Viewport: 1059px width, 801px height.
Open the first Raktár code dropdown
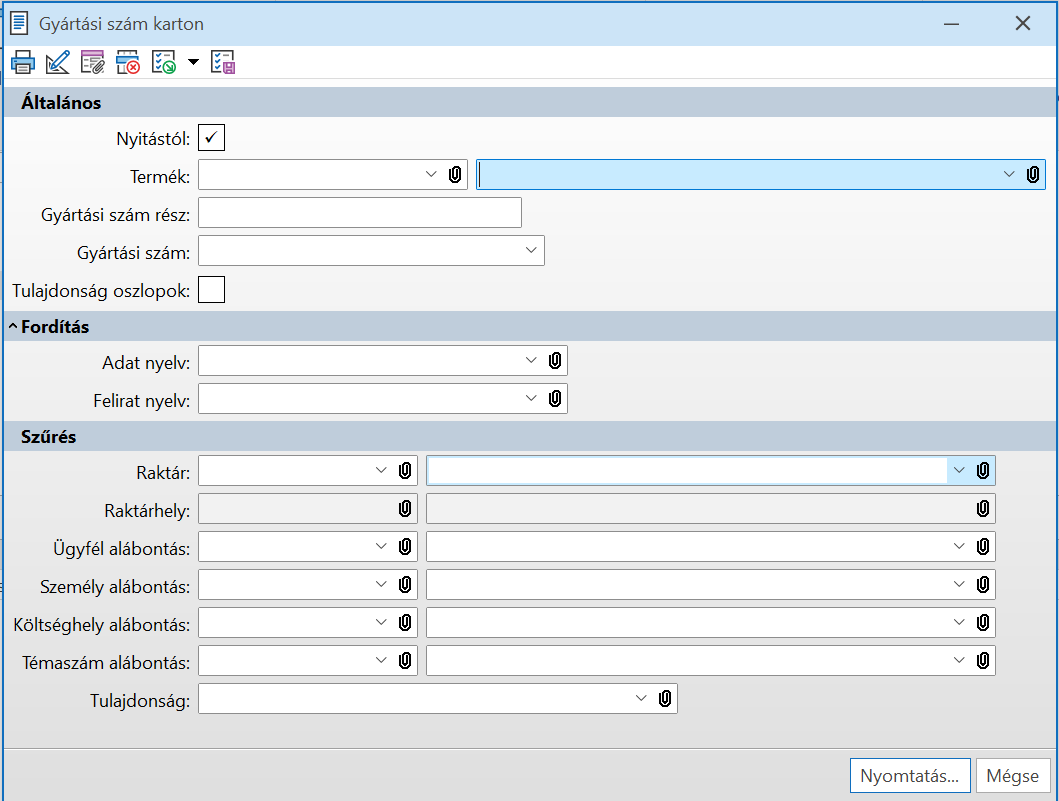coord(381,471)
